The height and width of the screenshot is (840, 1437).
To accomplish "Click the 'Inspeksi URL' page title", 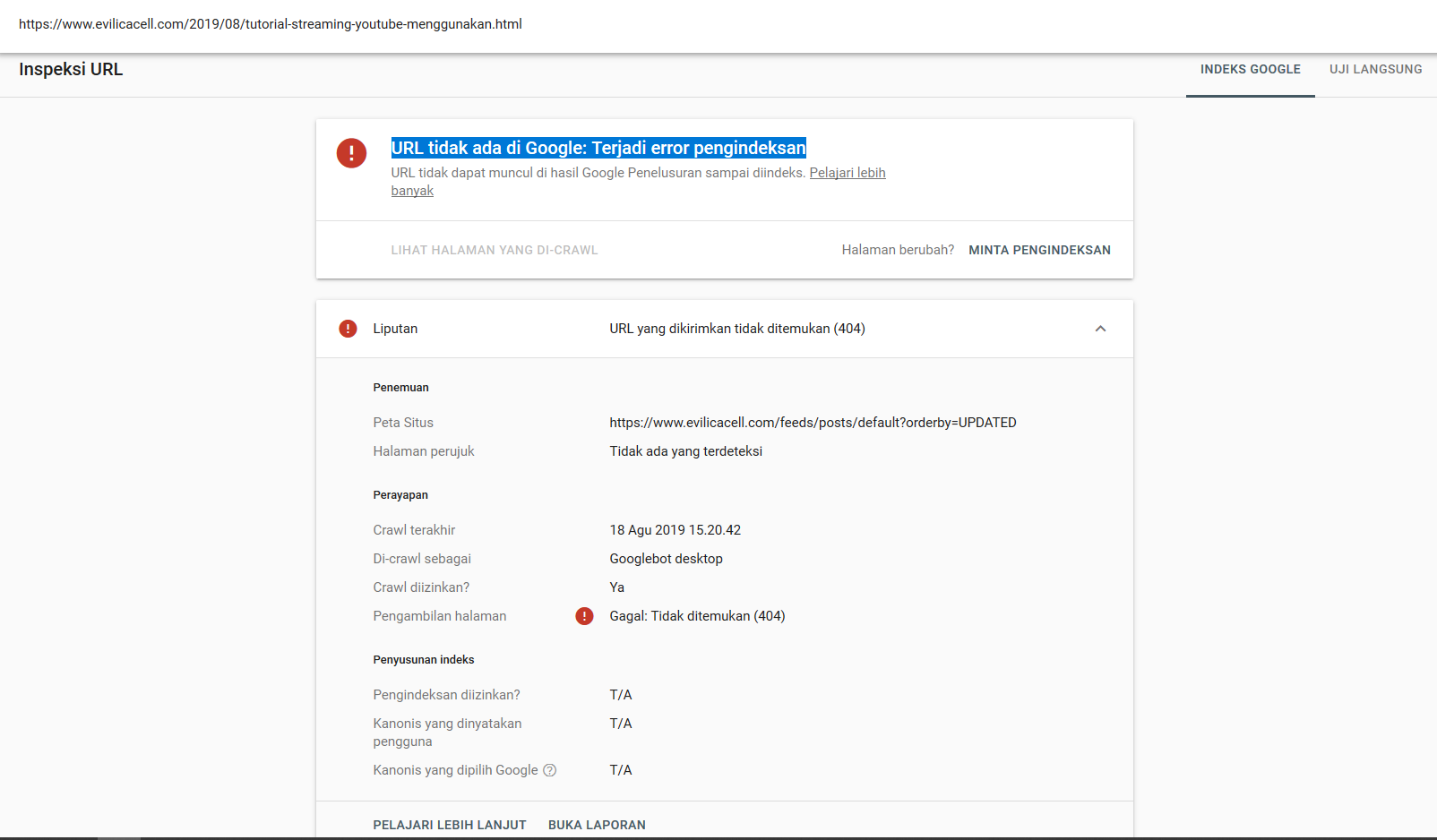I will click(71, 70).
